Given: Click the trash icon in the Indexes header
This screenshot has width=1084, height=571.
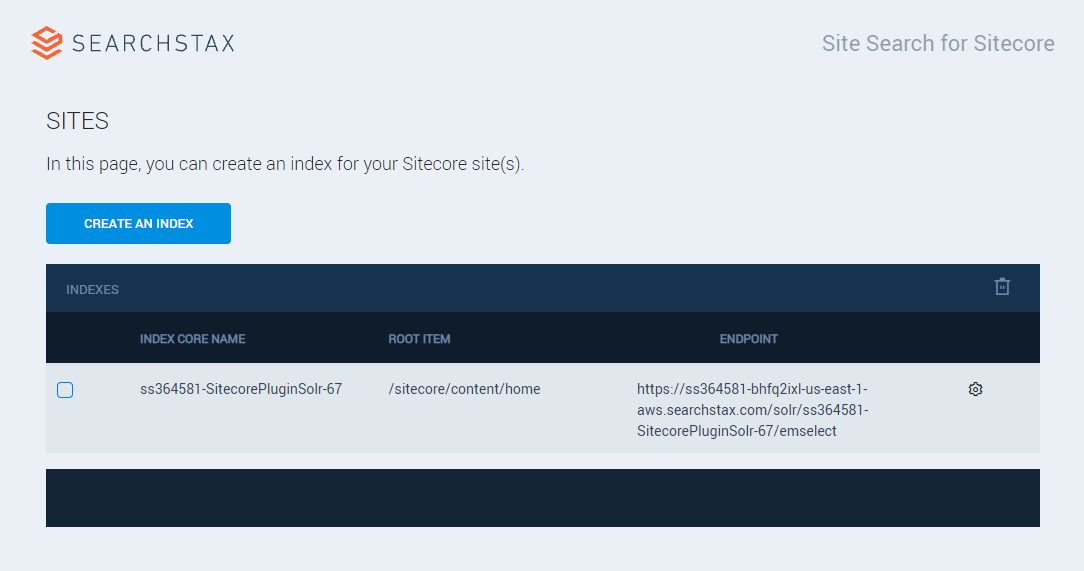Looking at the screenshot, I should click(1002, 286).
